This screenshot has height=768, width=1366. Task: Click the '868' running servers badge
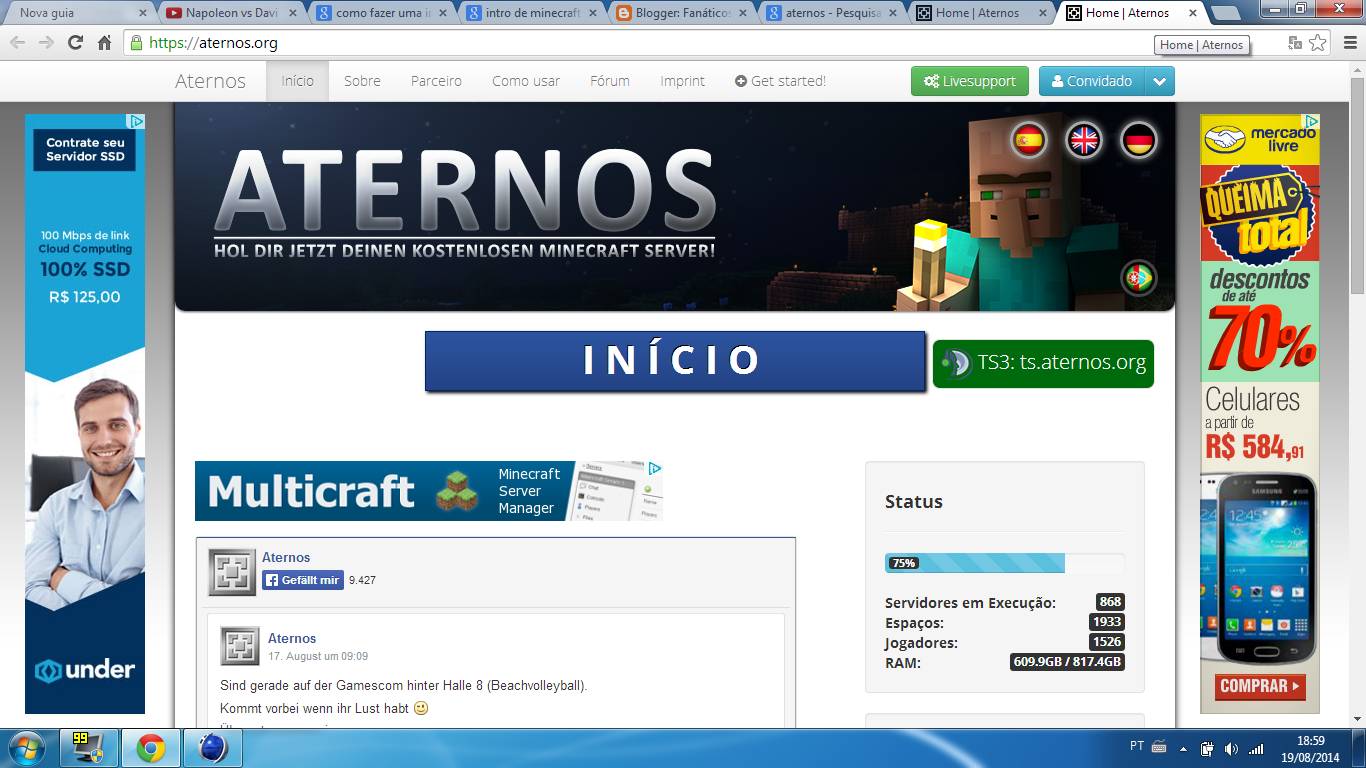coord(1110,602)
